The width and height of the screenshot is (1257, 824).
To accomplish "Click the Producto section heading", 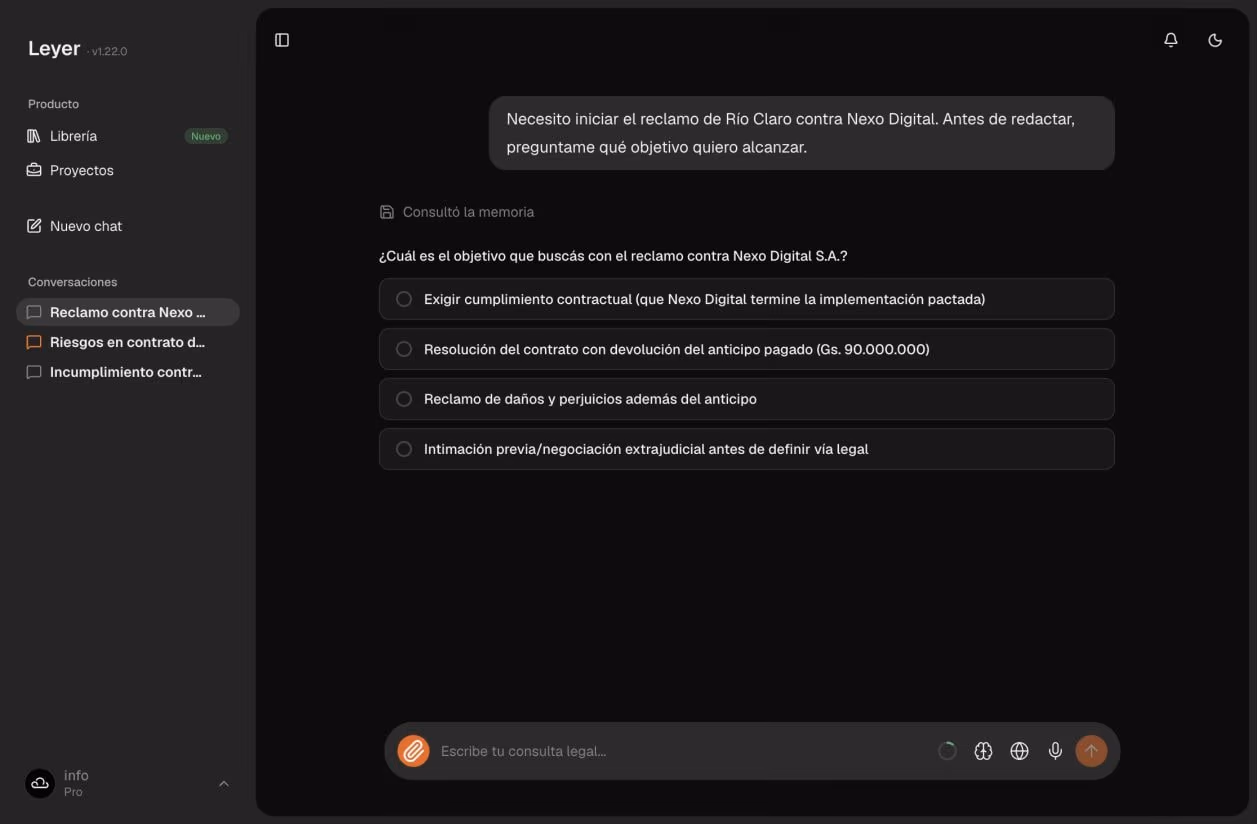I will pyautogui.click(x=53, y=104).
